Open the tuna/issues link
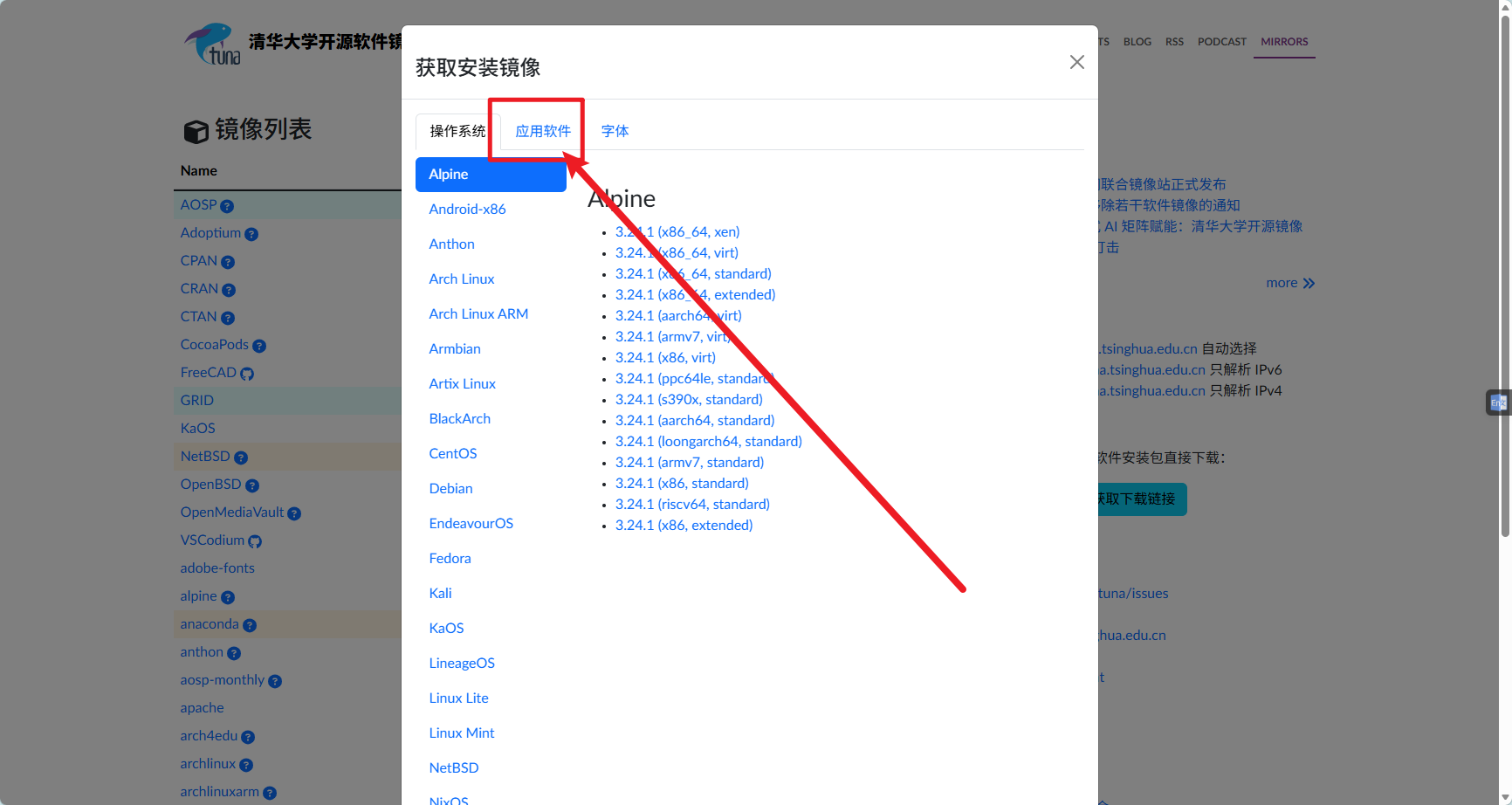1512x805 pixels. [1133, 594]
